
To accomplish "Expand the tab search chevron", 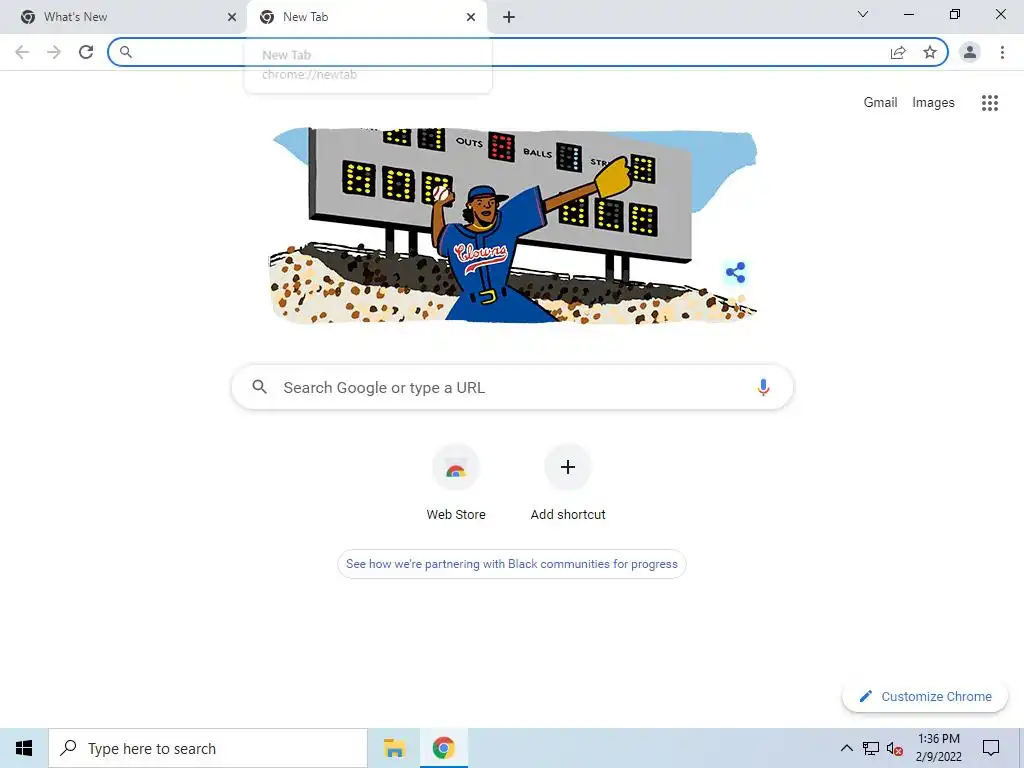I will tap(863, 14).
